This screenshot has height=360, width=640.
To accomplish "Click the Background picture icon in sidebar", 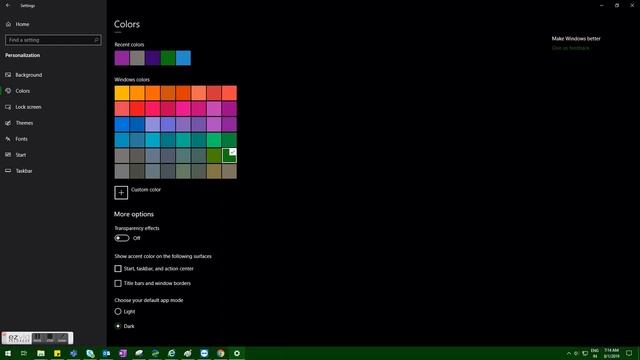I will (x=8, y=75).
